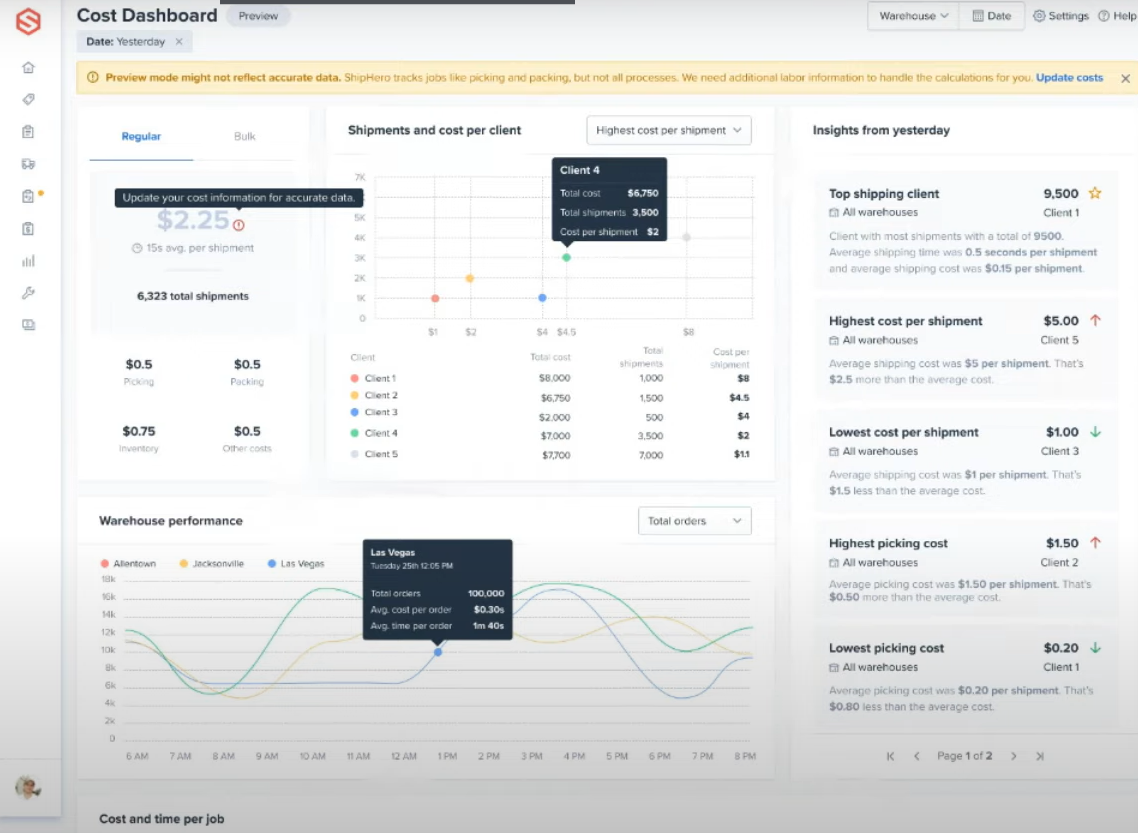The height and width of the screenshot is (833, 1138).
Task: Open the bar chart reports icon in the sidebar
Action: tap(28, 261)
